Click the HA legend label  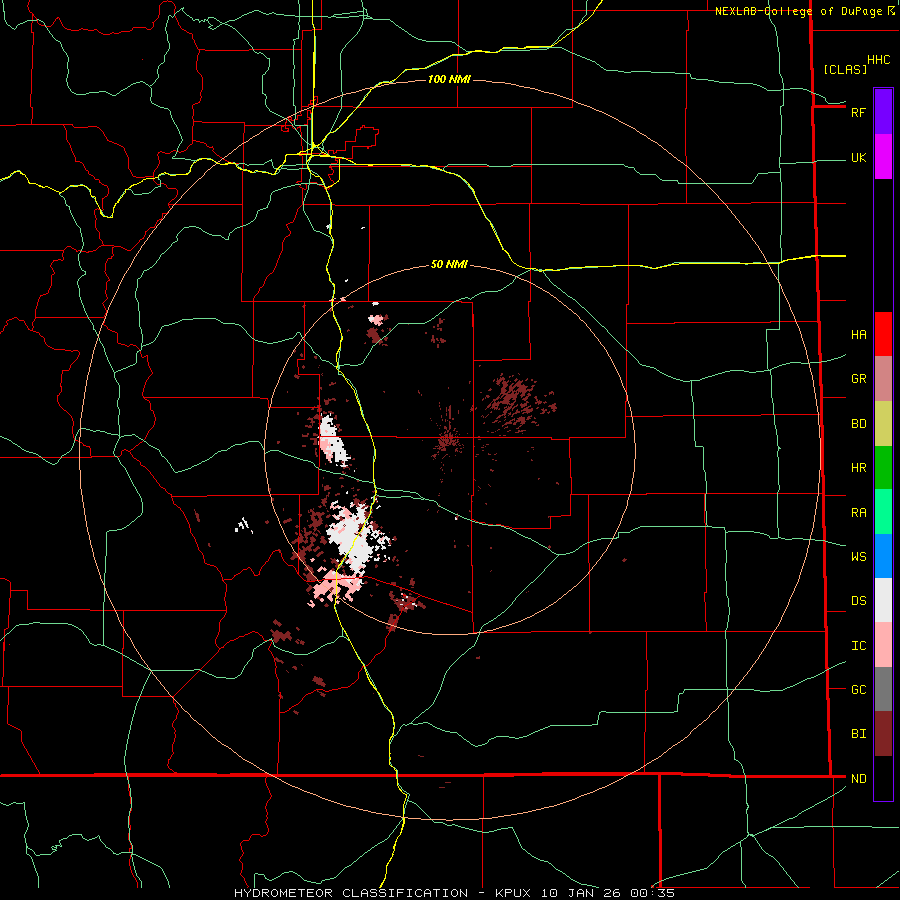858,335
